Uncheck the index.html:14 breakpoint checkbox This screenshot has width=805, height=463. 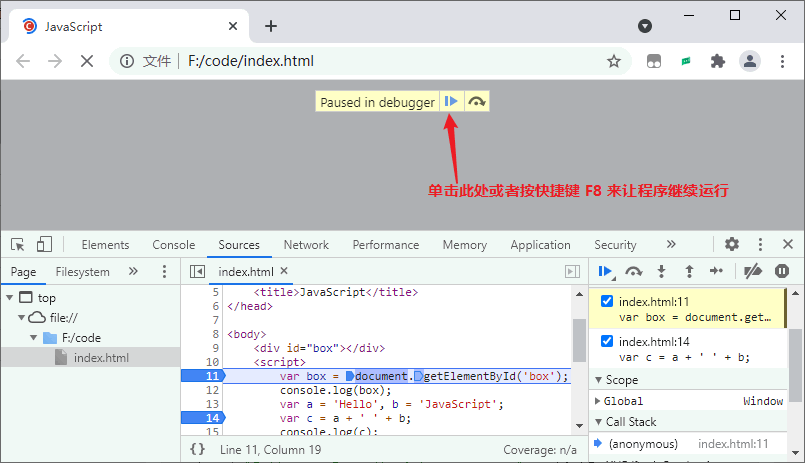[x=607, y=341]
